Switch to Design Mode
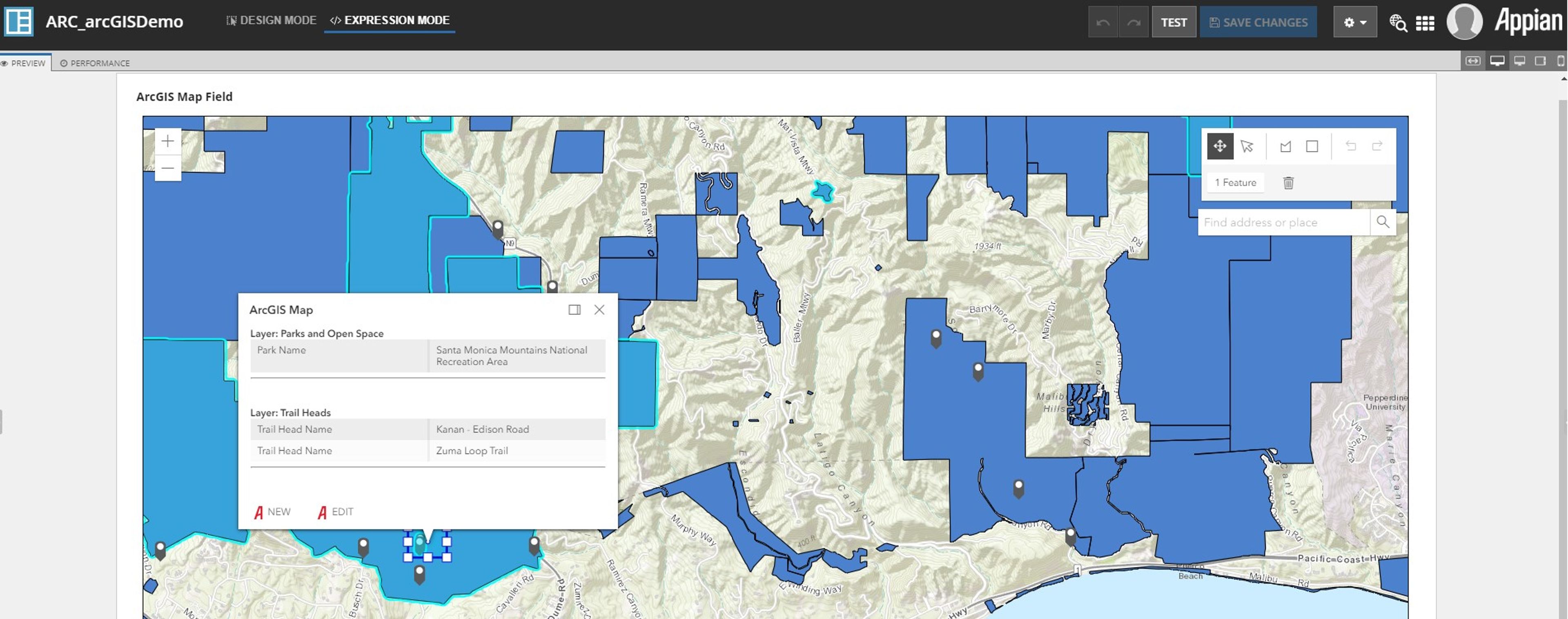1568x619 pixels. click(x=272, y=20)
